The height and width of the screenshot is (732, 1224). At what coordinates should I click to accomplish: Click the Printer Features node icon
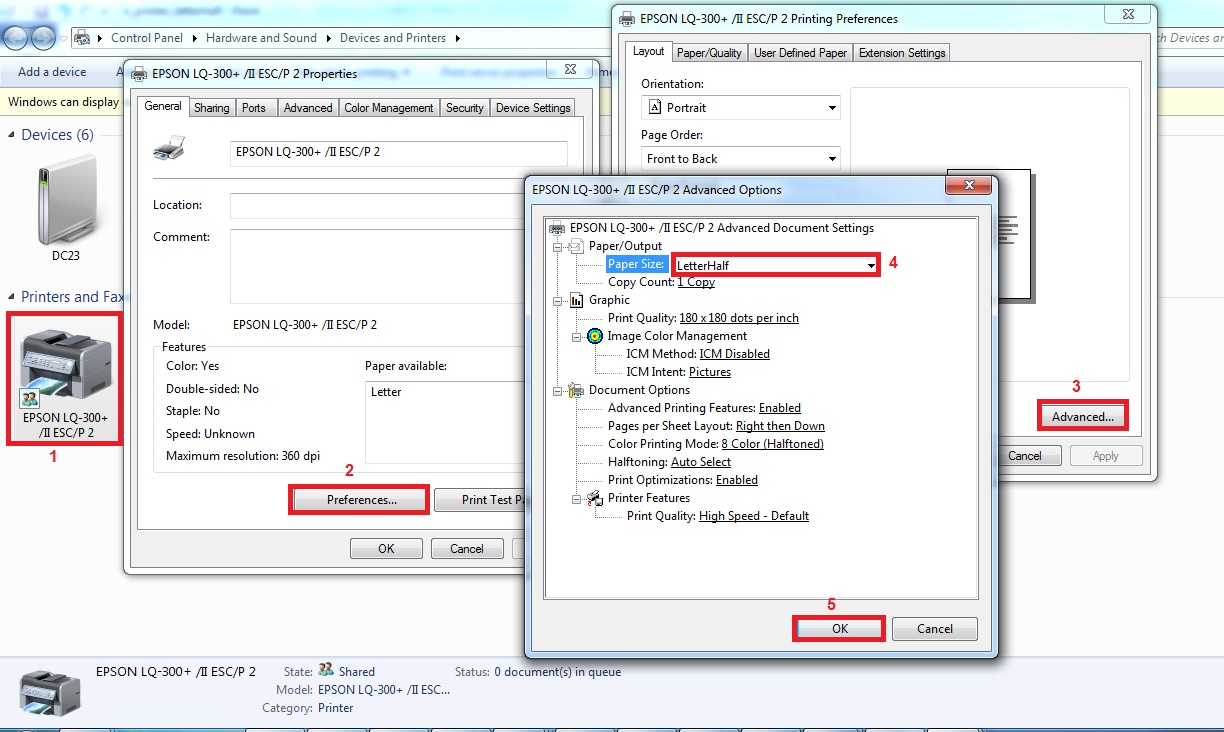click(595, 498)
